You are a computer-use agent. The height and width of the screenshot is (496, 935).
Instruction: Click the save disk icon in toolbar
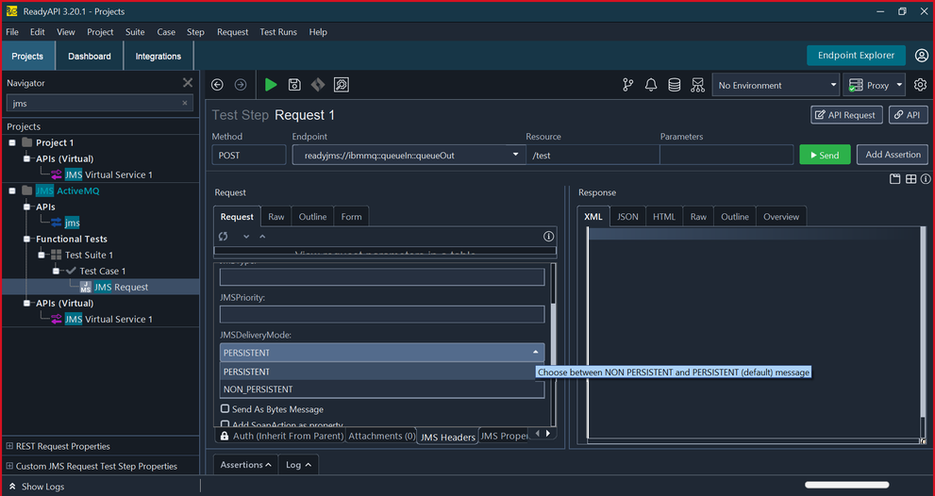(x=294, y=85)
